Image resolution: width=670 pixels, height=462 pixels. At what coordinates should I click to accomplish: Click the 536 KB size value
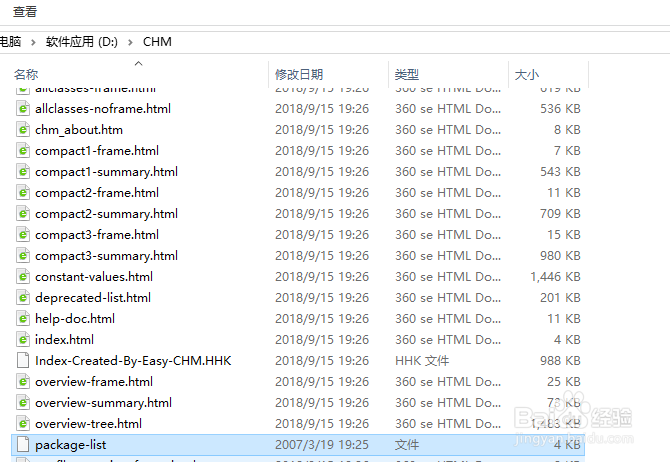click(x=560, y=109)
